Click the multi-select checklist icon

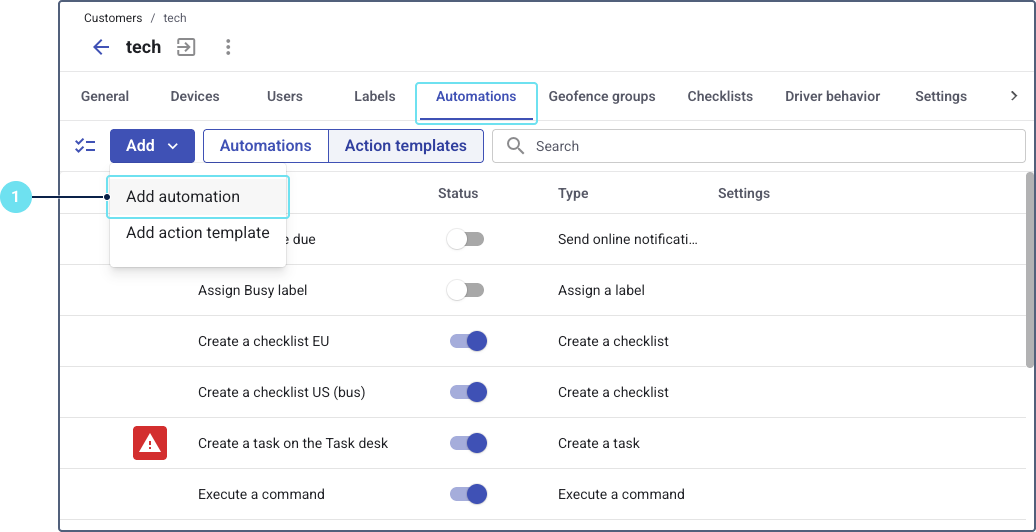[x=85, y=146]
